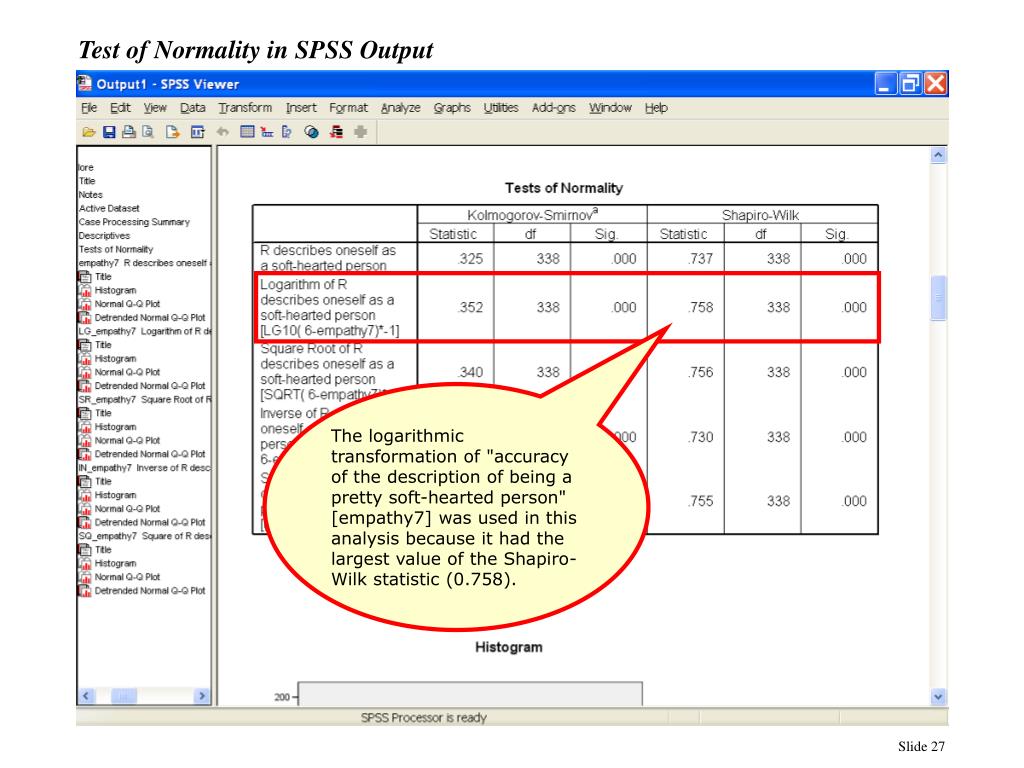The height and width of the screenshot is (768, 1024).
Task: Click the Title item icon under empathy7 outline
Action: coord(85,277)
